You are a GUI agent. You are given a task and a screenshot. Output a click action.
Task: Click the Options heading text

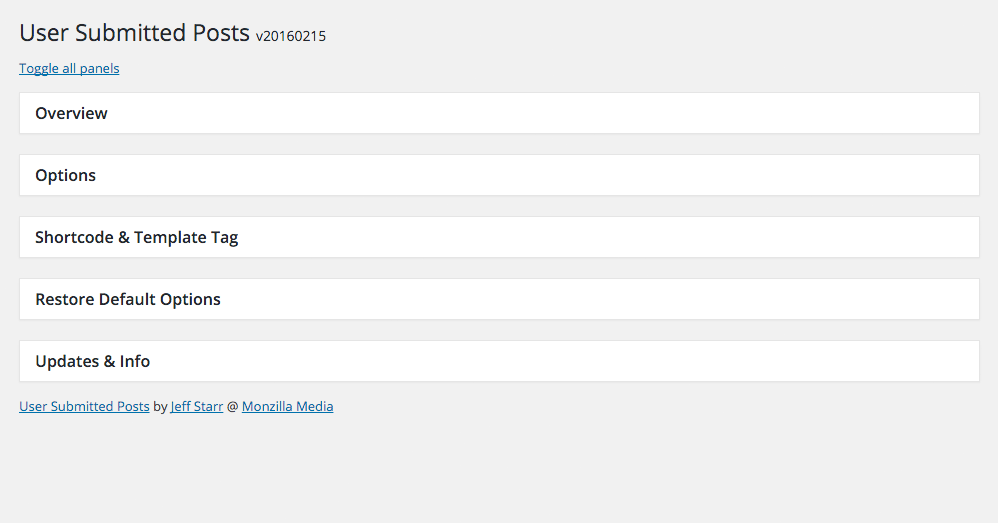point(65,175)
